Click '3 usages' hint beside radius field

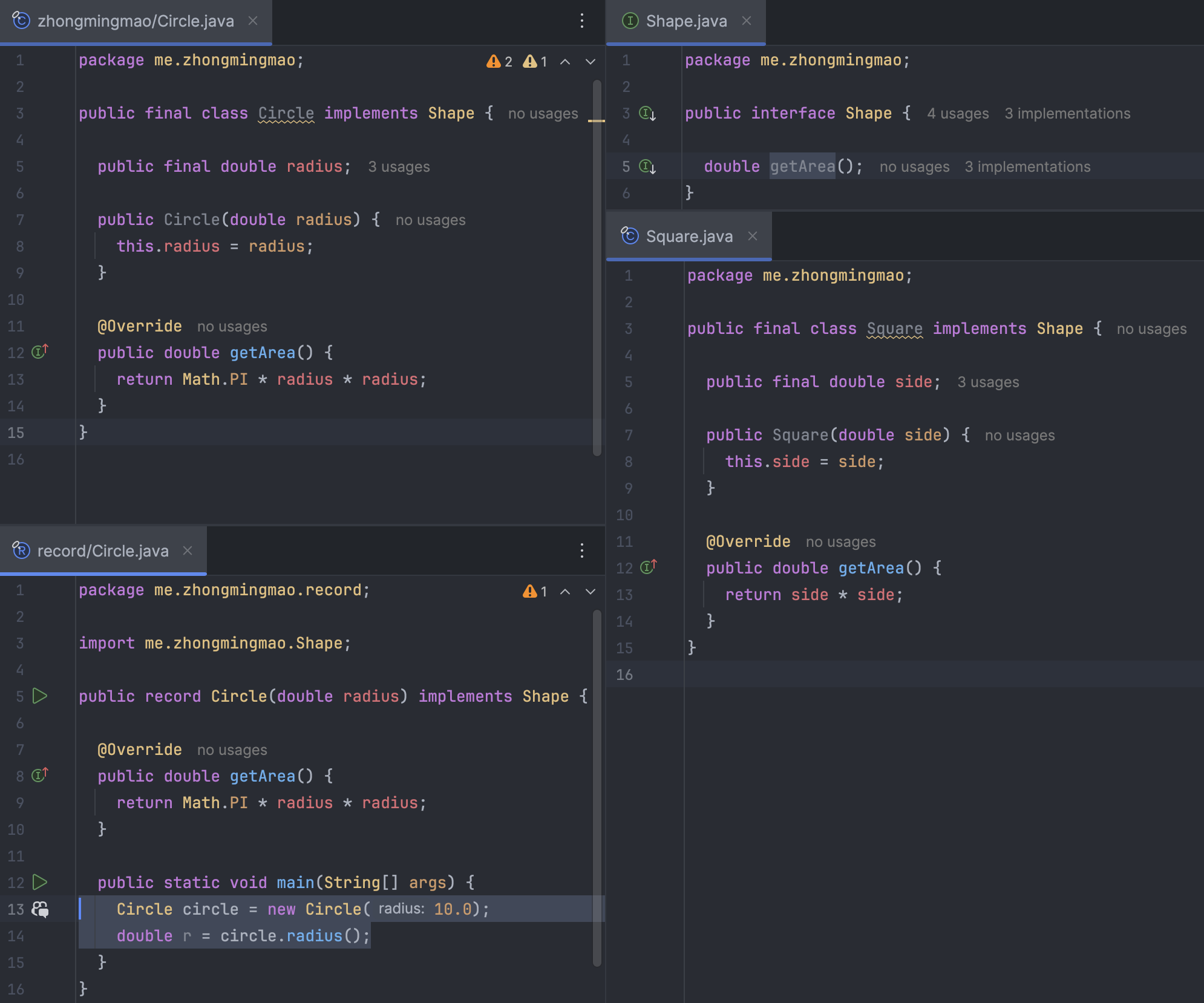399,167
